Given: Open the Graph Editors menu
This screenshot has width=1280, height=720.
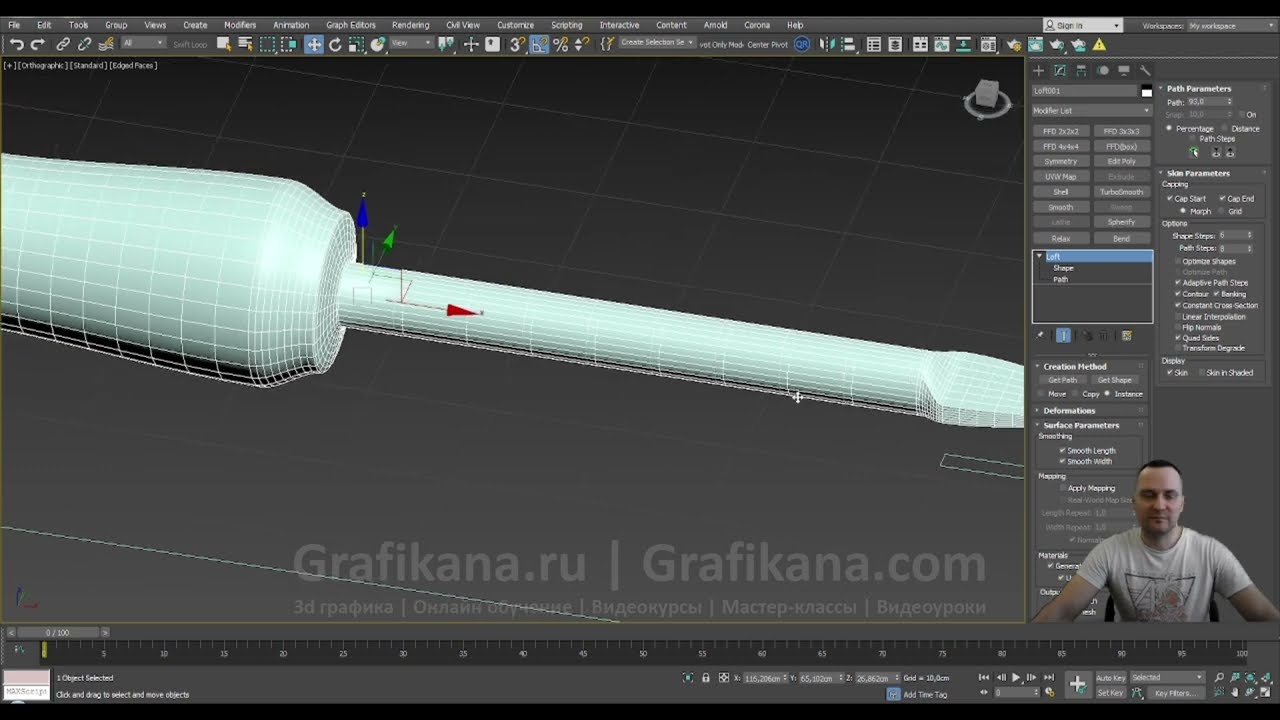Looking at the screenshot, I should coord(350,25).
